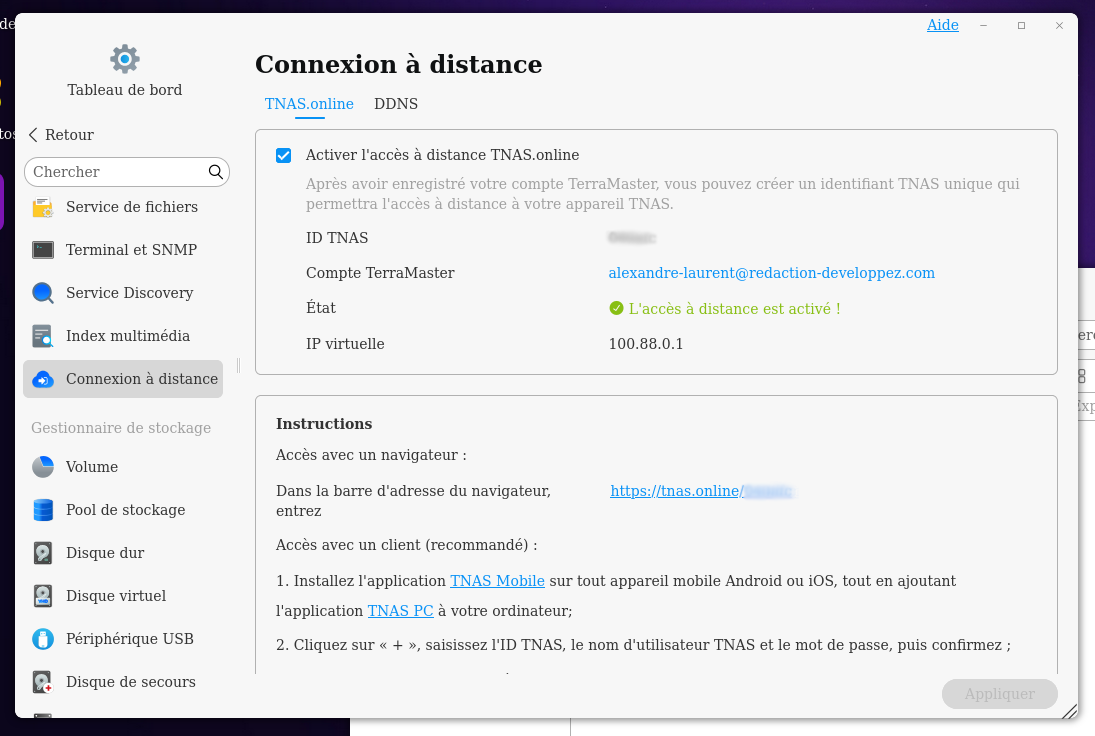
Task: Disable the TNAS.online remote access checkbox
Action: 284,156
